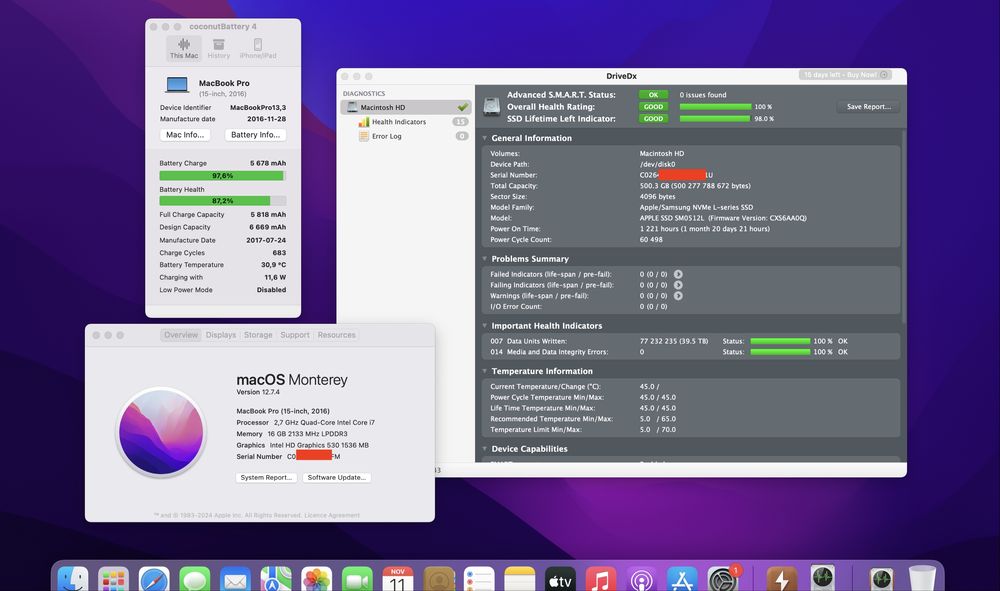
Task: Open Warnings details arrow in DriveDx
Action: (678, 296)
